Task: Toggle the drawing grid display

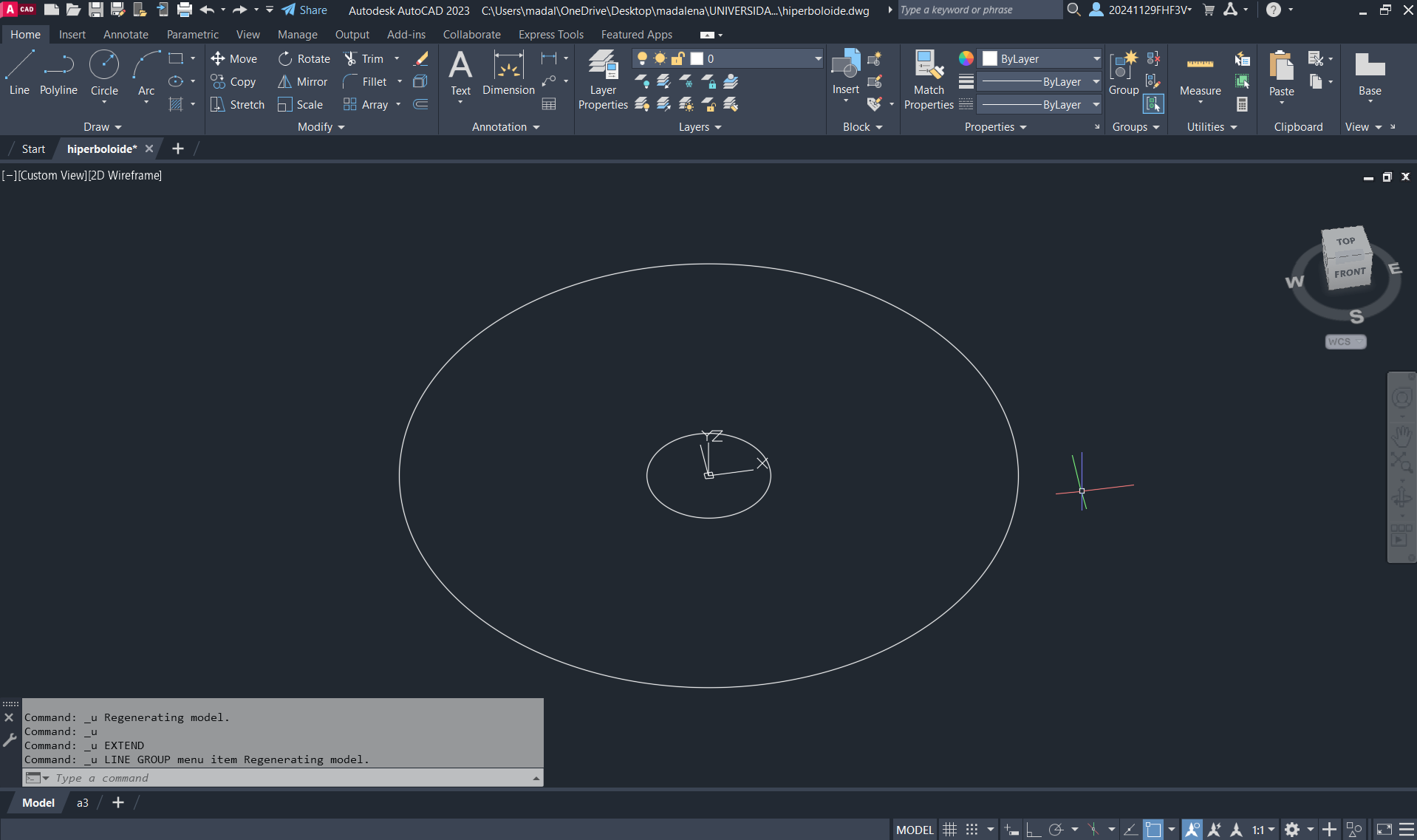Action: click(950, 830)
